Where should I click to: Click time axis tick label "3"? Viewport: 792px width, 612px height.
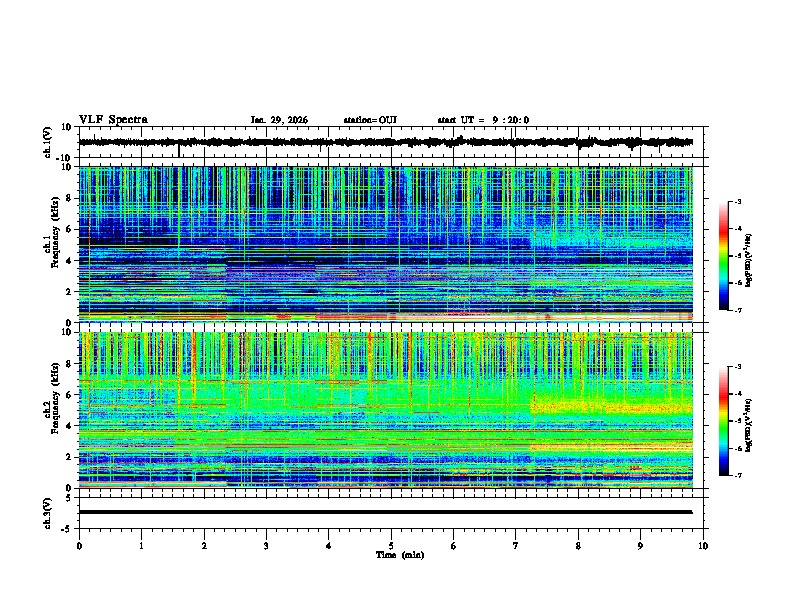(266, 546)
